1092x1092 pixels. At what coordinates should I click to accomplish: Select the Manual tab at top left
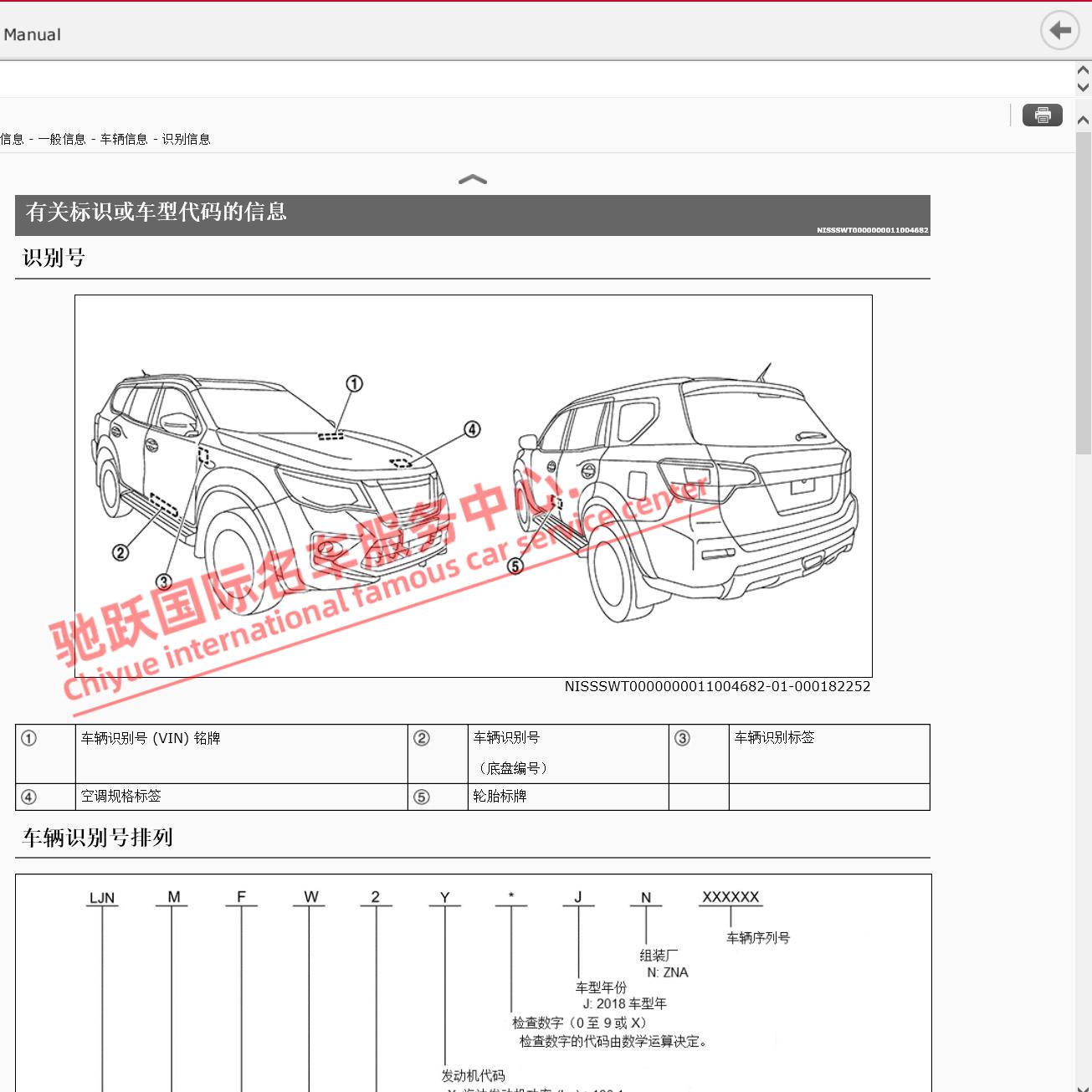pos(32,34)
